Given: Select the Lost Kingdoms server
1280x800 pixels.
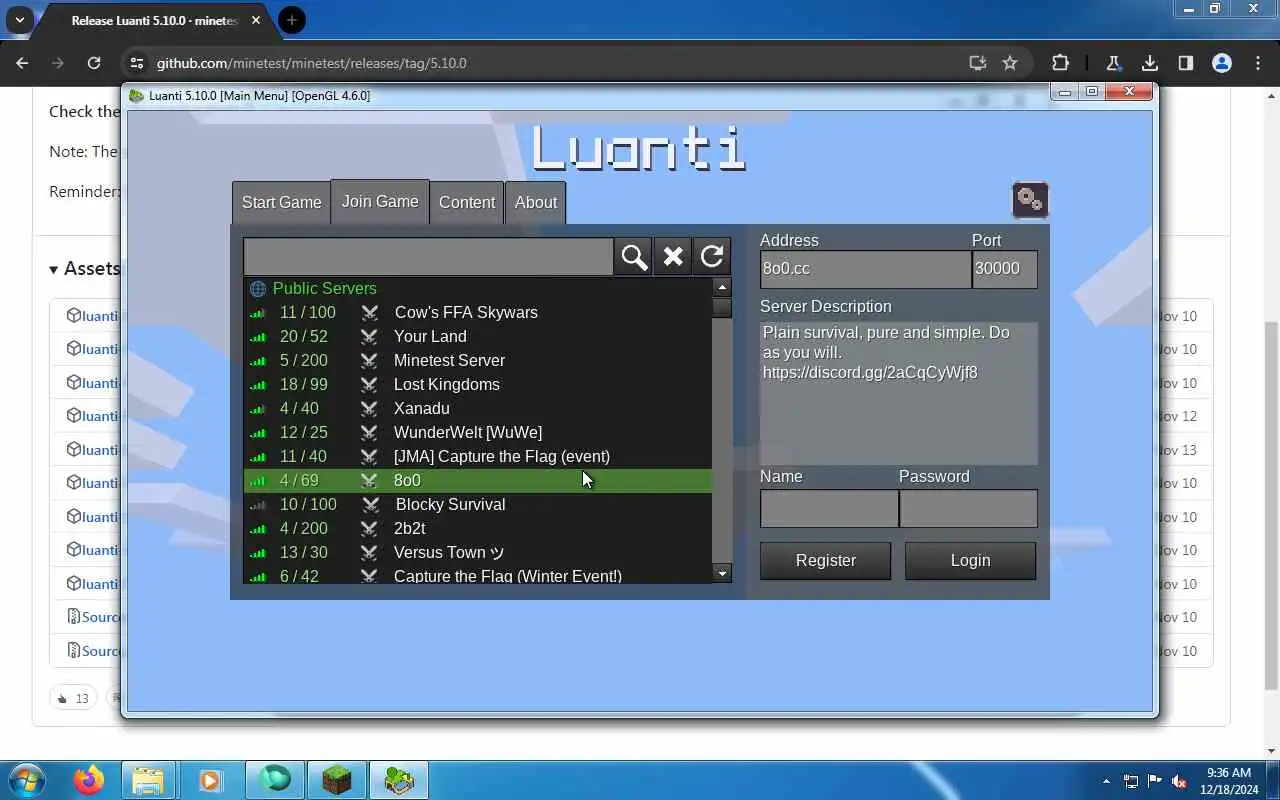Looking at the screenshot, I should [478, 385].
